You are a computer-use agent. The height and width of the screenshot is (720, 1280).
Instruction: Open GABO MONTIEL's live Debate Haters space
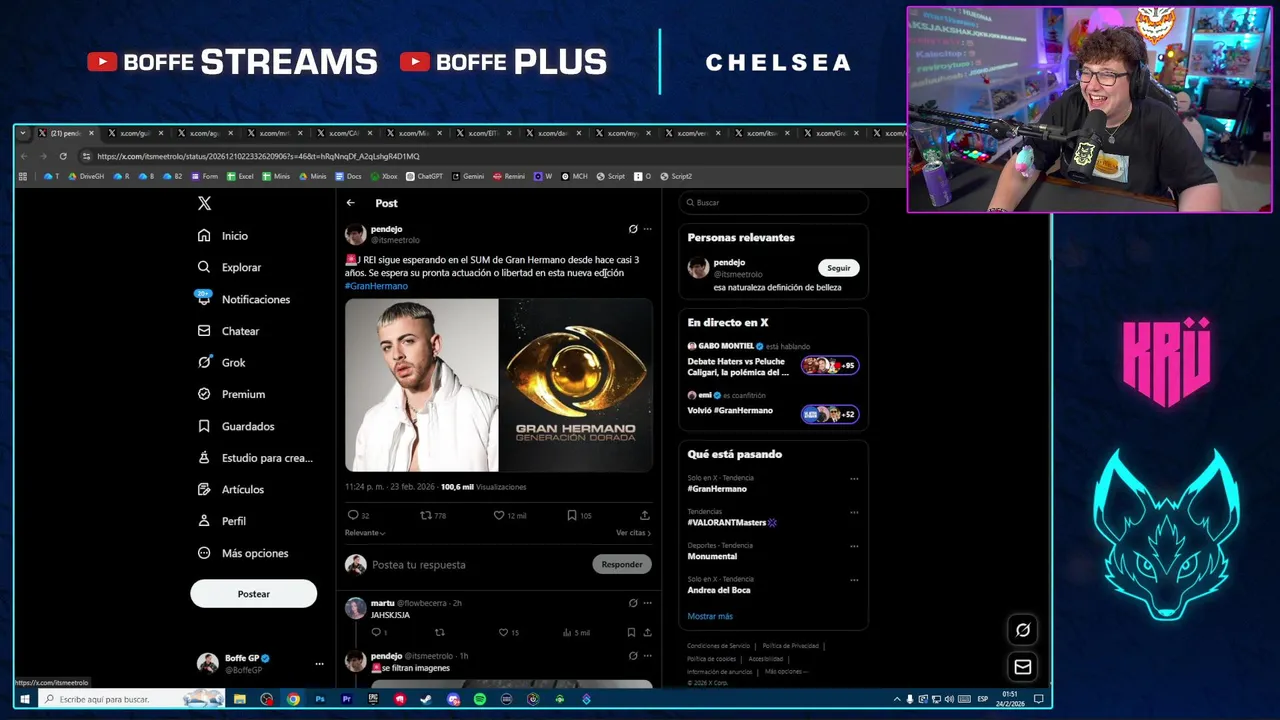773,360
